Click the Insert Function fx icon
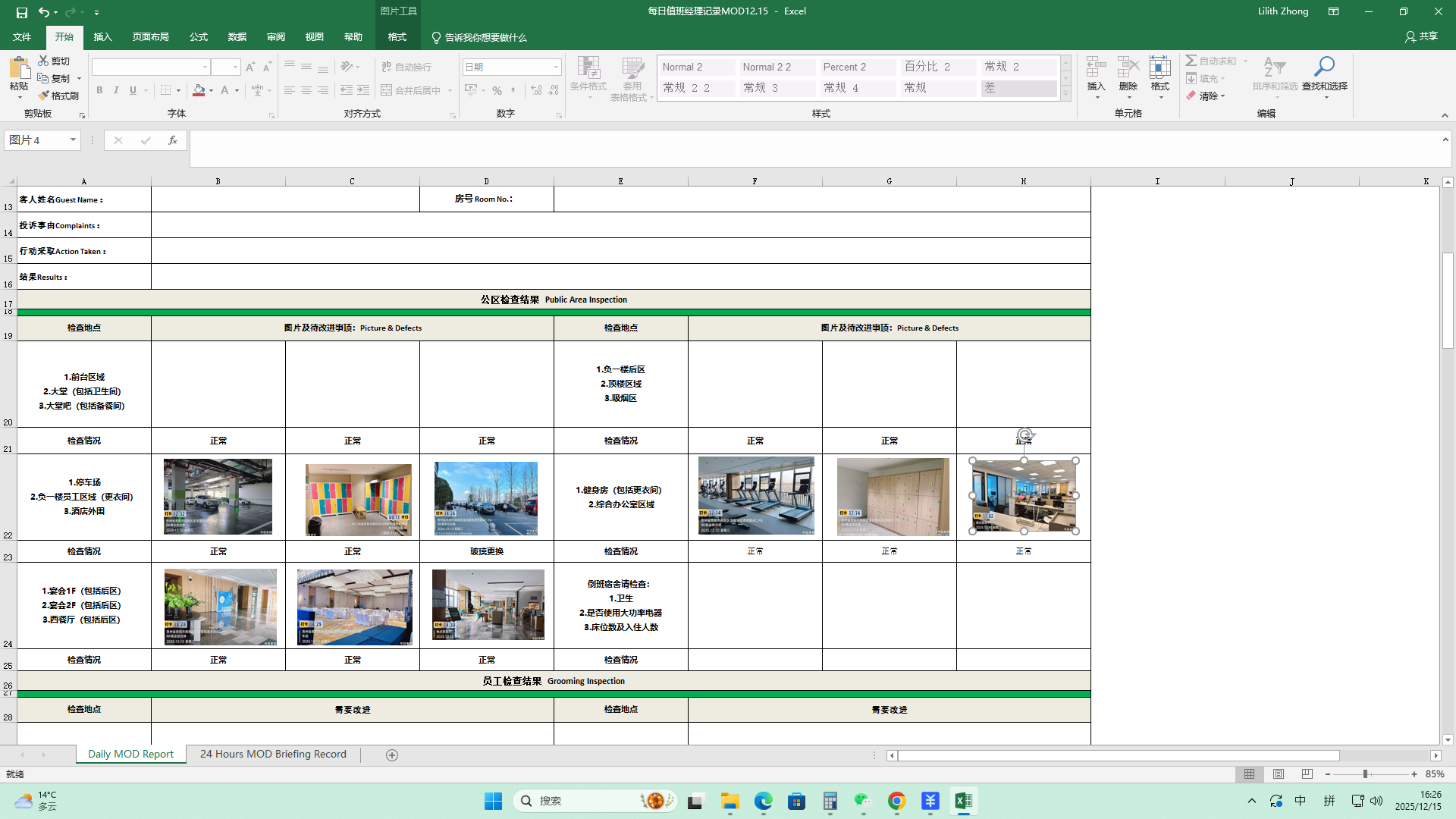The image size is (1456, 819). 173,140
